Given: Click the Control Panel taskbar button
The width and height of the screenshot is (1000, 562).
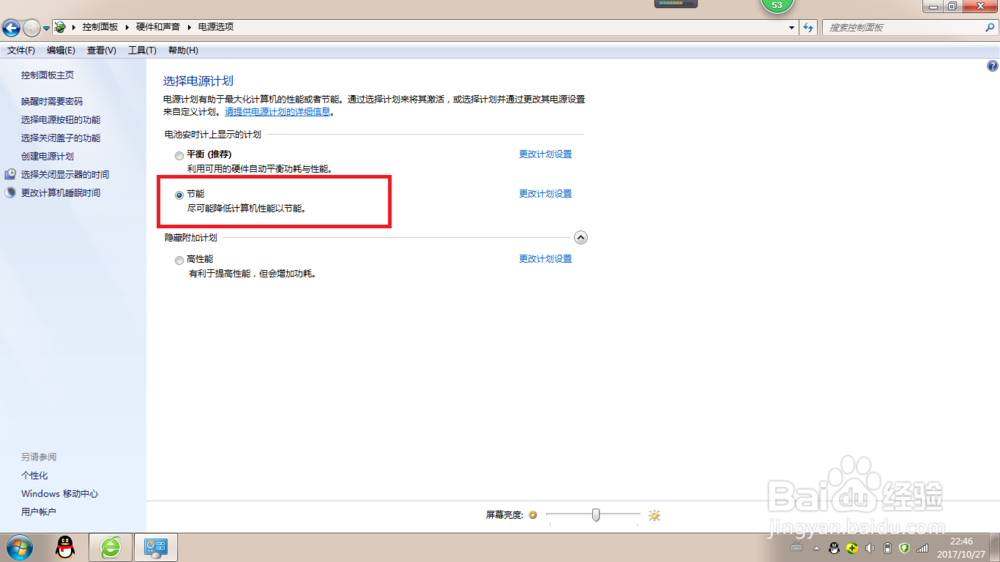Looking at the screenshot, I should tap(156, 547).
